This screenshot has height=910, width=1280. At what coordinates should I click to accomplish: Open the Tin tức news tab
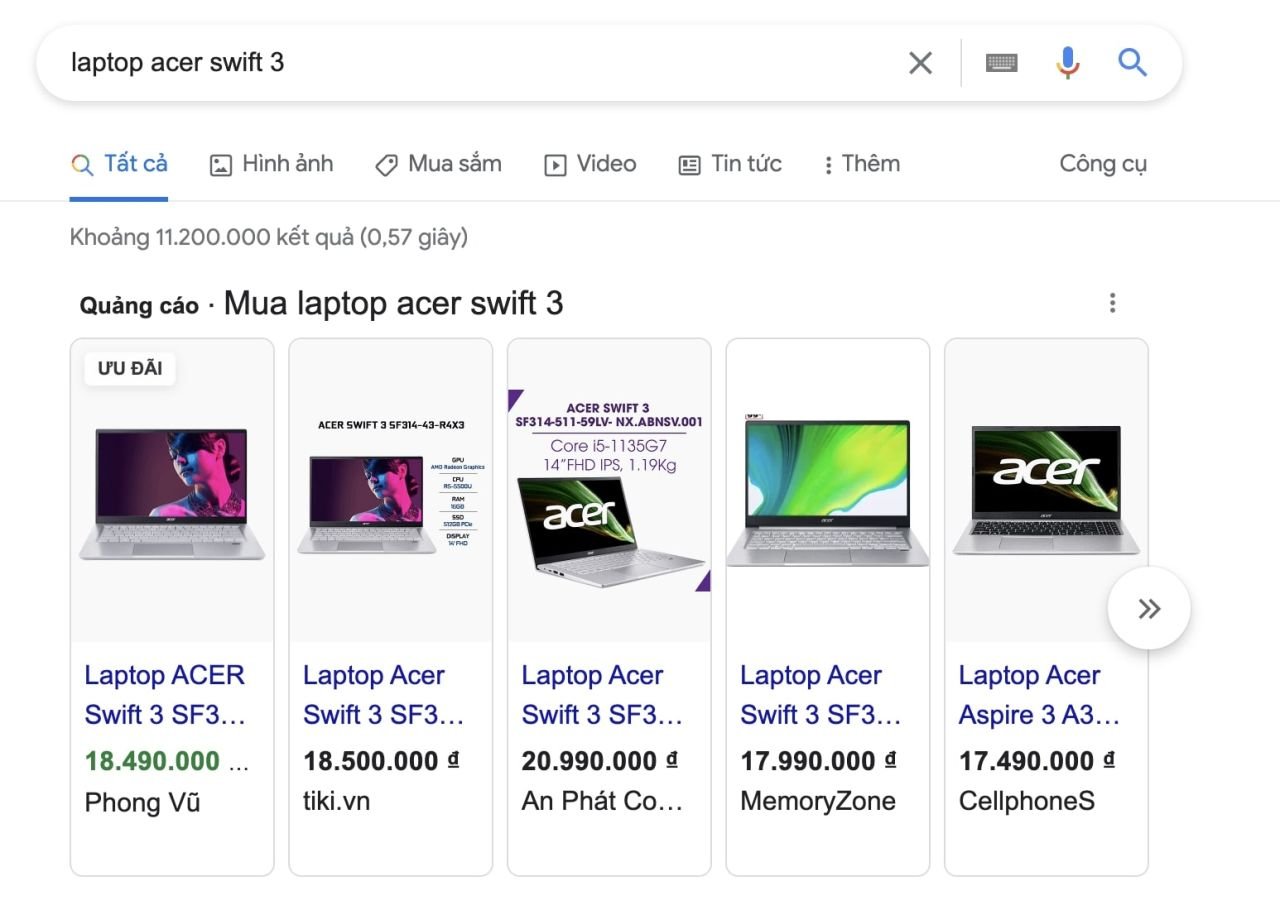(x=730, y=164)
